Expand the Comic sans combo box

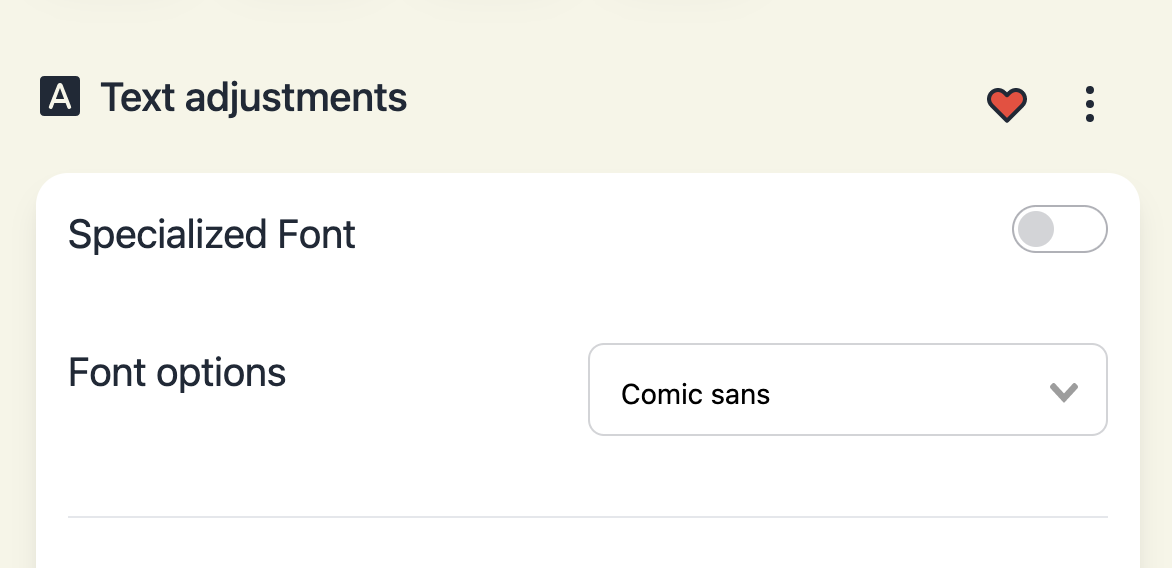click(848, 389)
